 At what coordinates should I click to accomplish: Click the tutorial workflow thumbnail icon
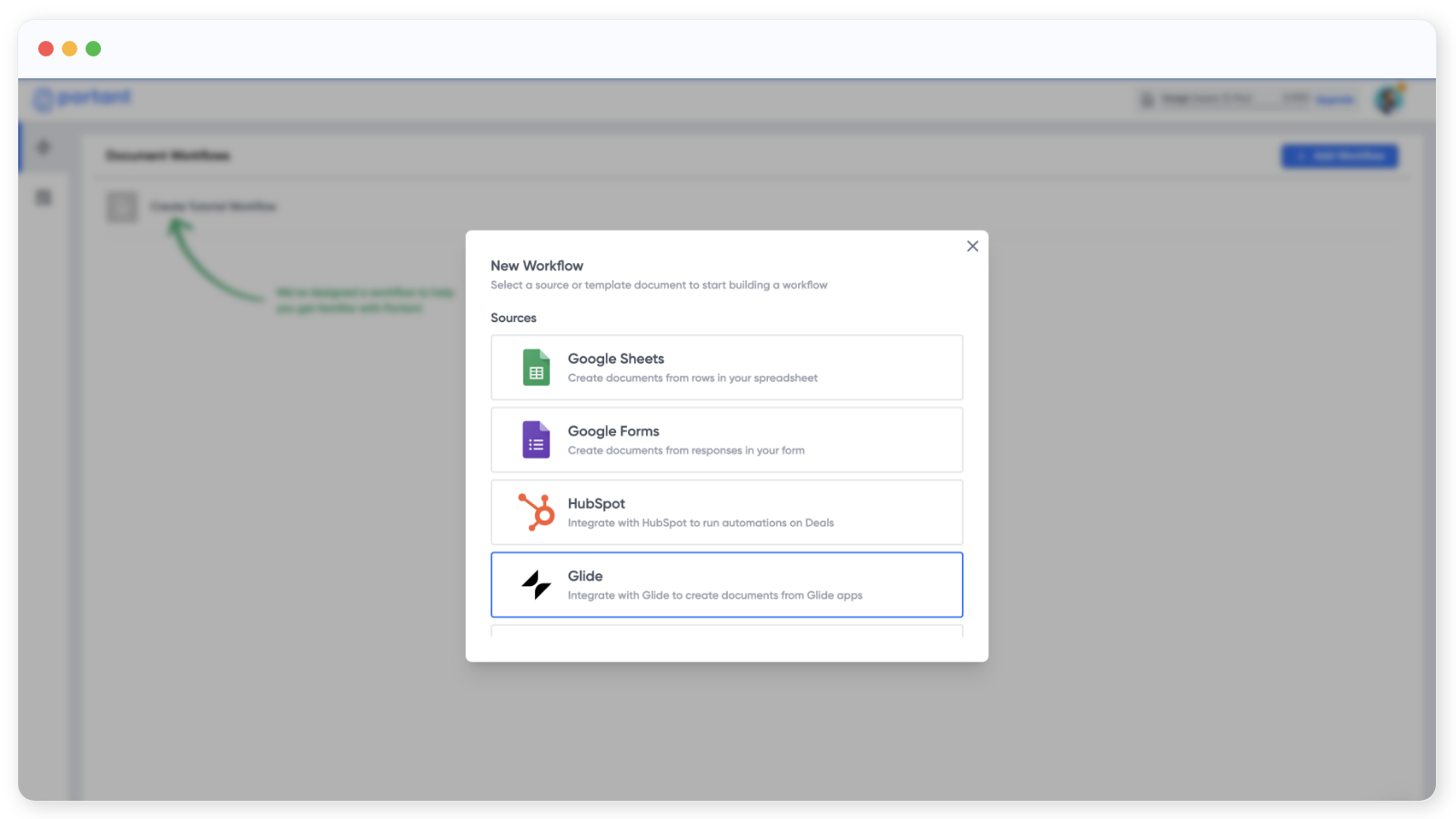pyautogui.click(x=122, y=207)
